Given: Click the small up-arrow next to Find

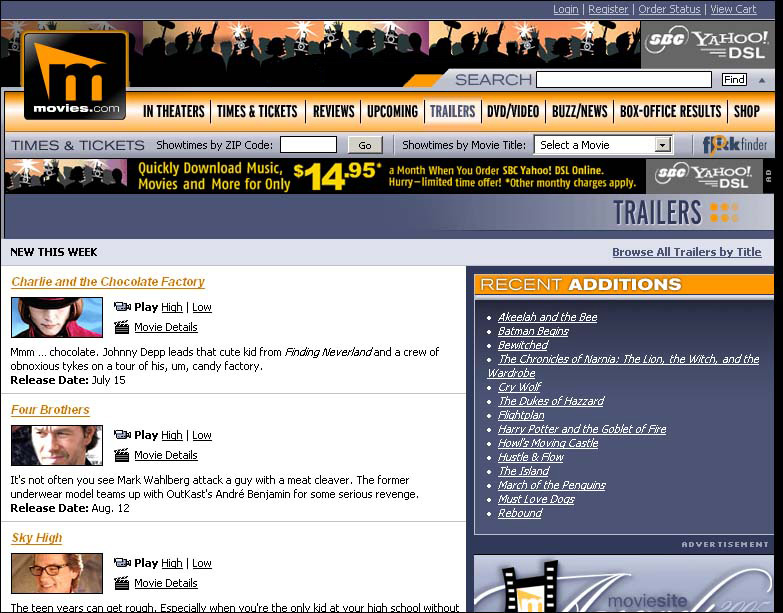Looking at the screenshot, I should click(762, 80).
